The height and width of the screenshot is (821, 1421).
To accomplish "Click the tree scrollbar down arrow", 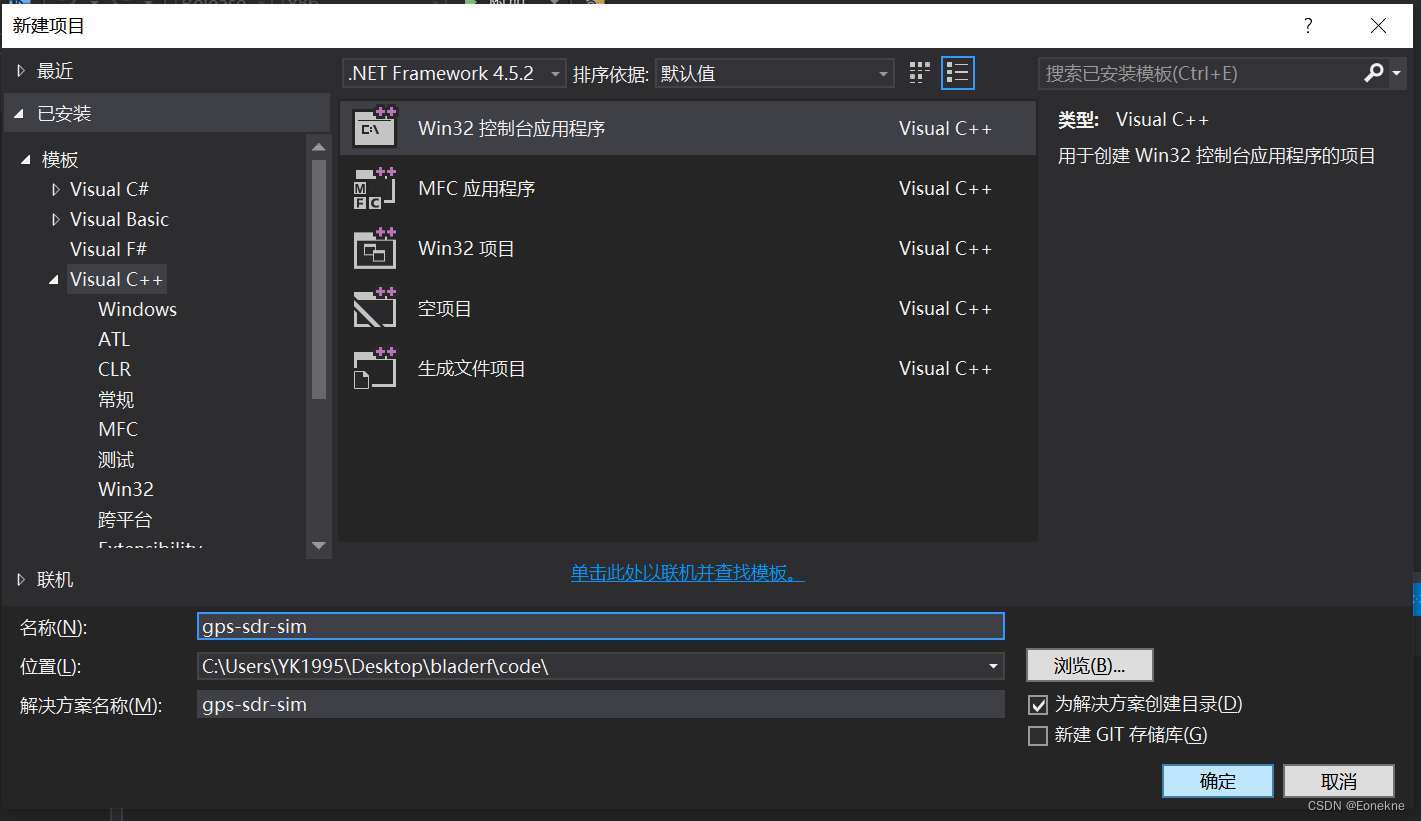I will coord(319,546).
